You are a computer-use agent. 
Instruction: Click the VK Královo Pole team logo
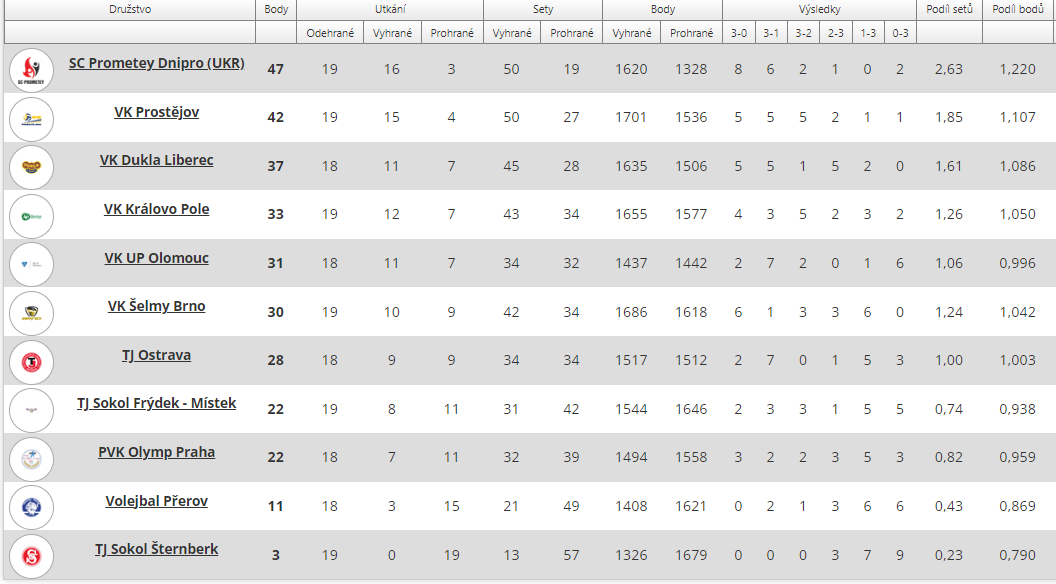coord(32,216)
